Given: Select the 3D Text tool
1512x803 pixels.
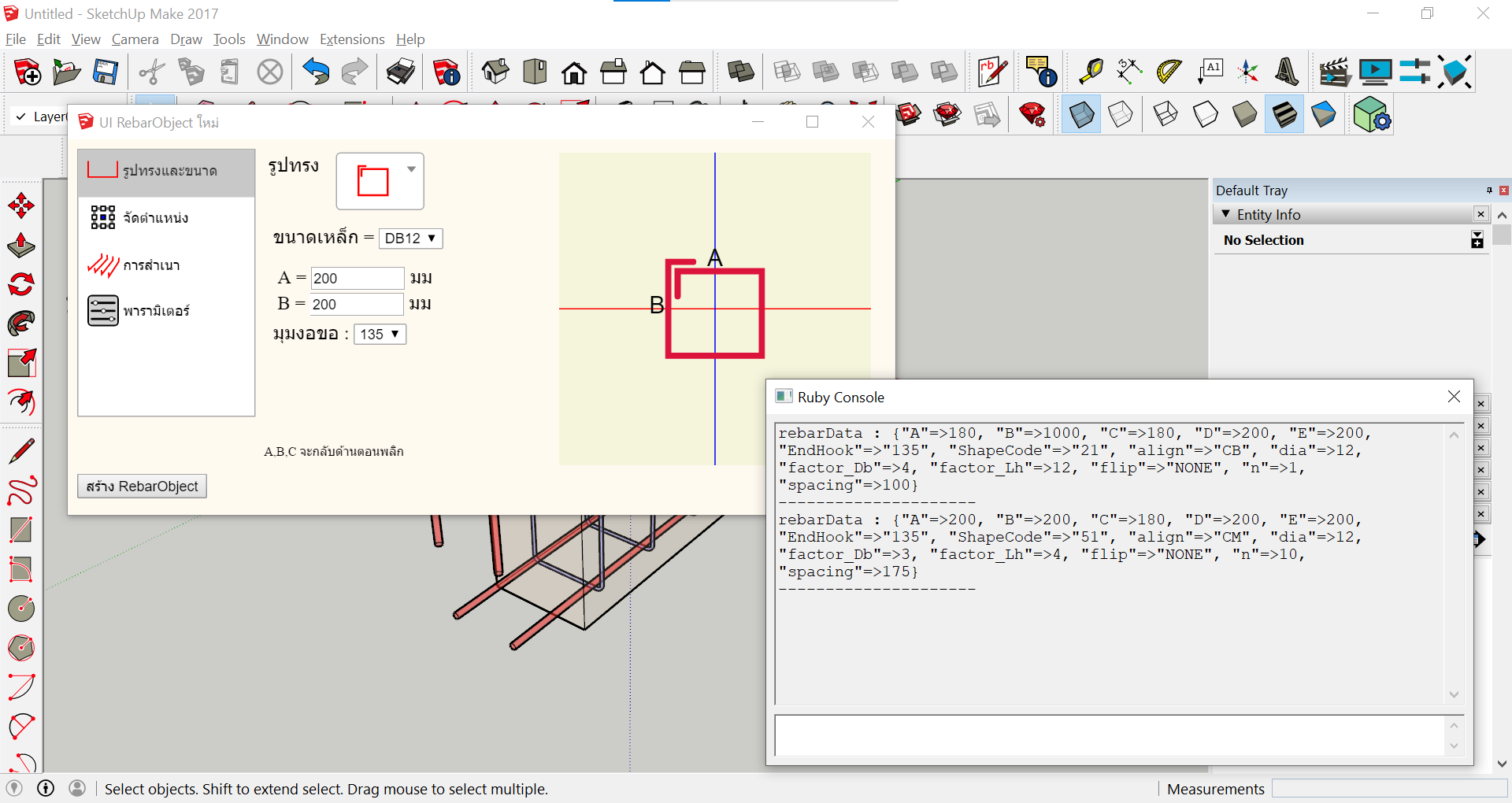Looking at the screenshot, I should tap(1287, 72).
